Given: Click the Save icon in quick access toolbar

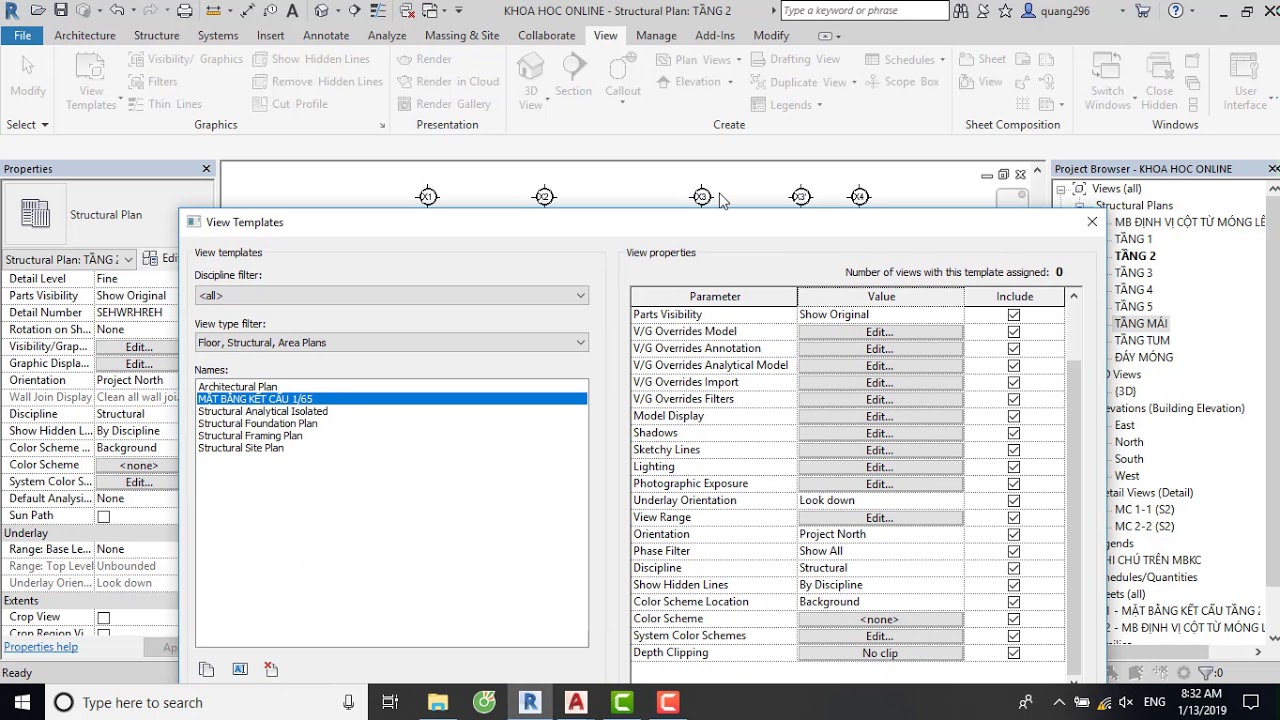Looking at the screenshot, I should click(61, 11).
